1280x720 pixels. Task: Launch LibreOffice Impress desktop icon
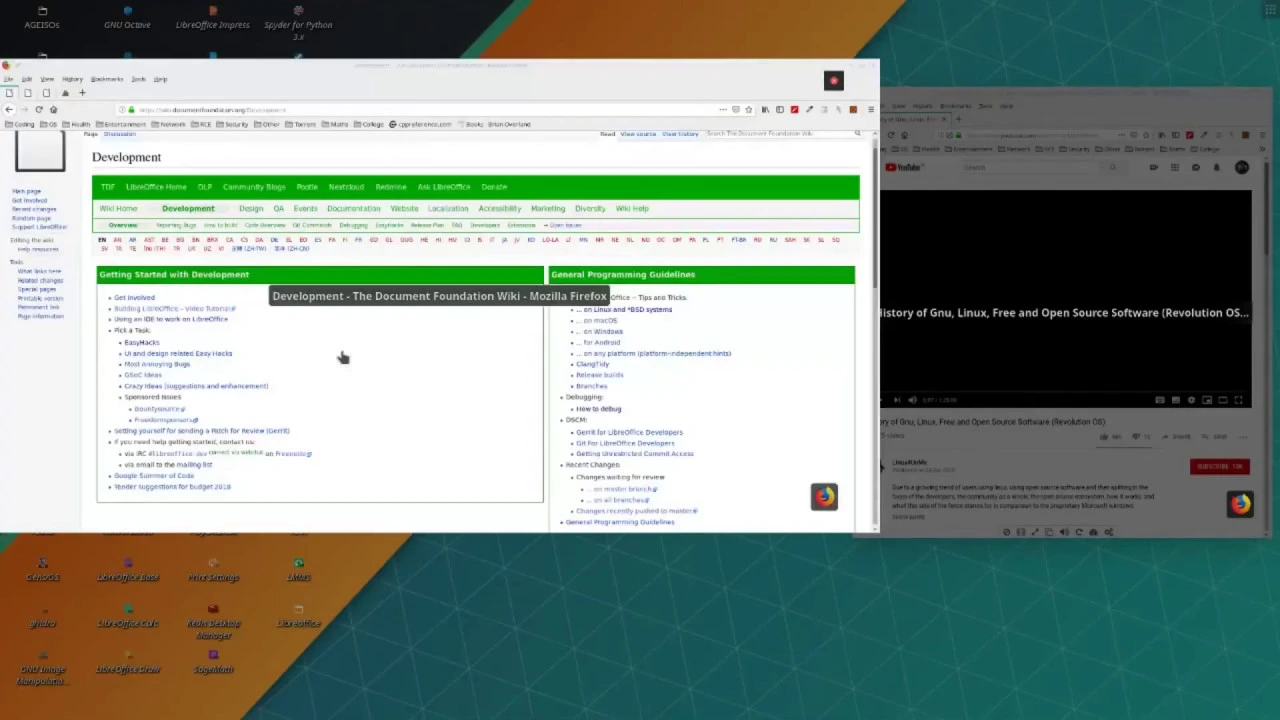212,18
